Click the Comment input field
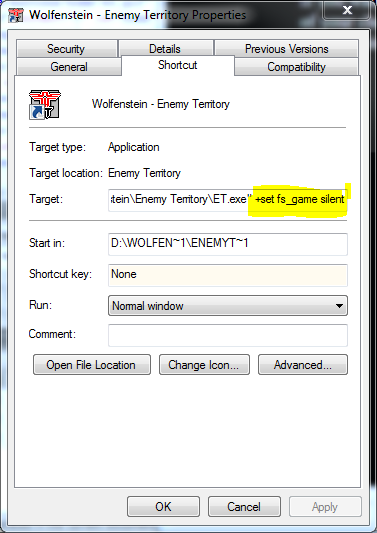The image size is (377, 533). pyautogui.click(x=228, y=335)
